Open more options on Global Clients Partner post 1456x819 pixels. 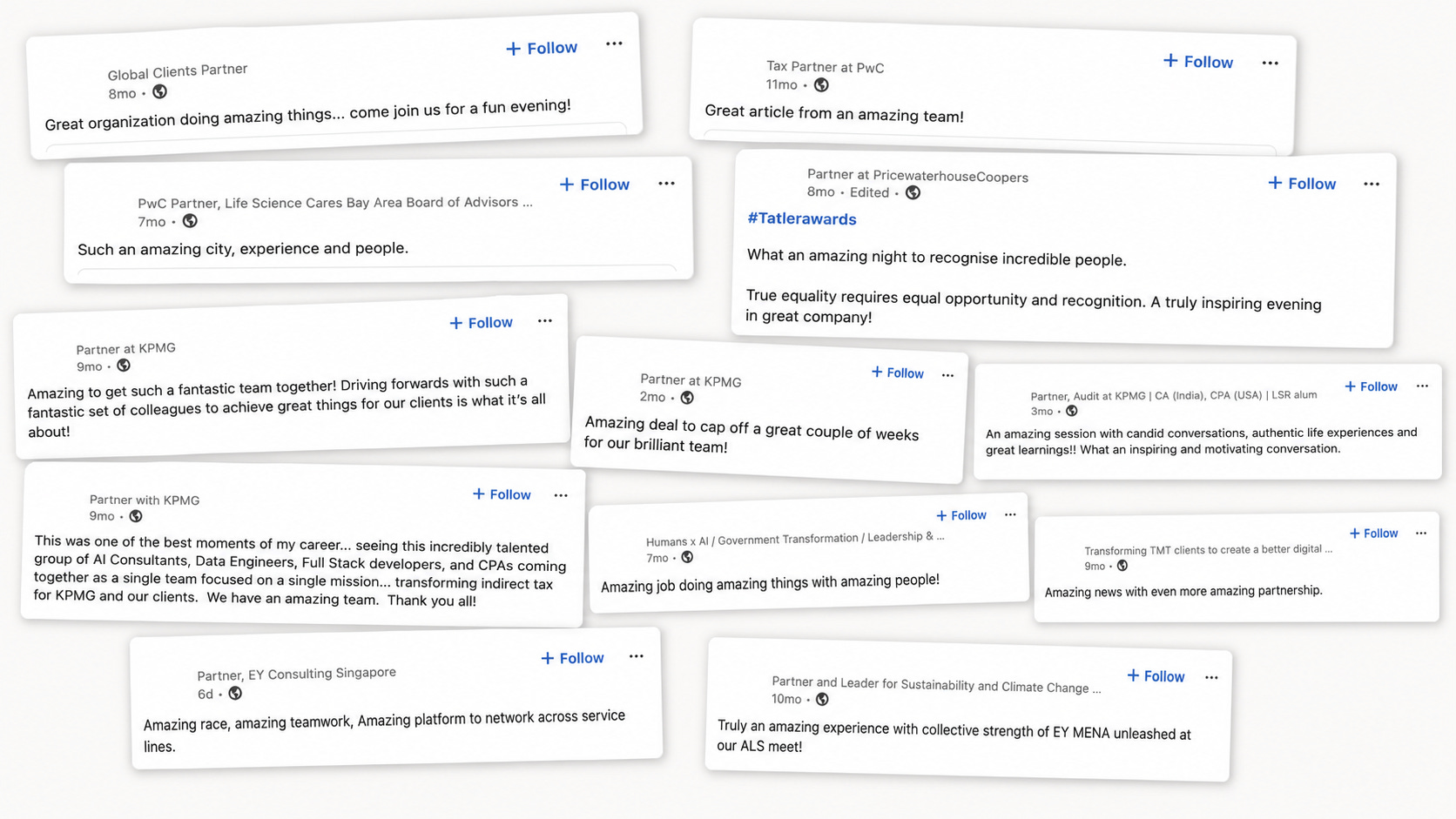[x=614, y=44]
